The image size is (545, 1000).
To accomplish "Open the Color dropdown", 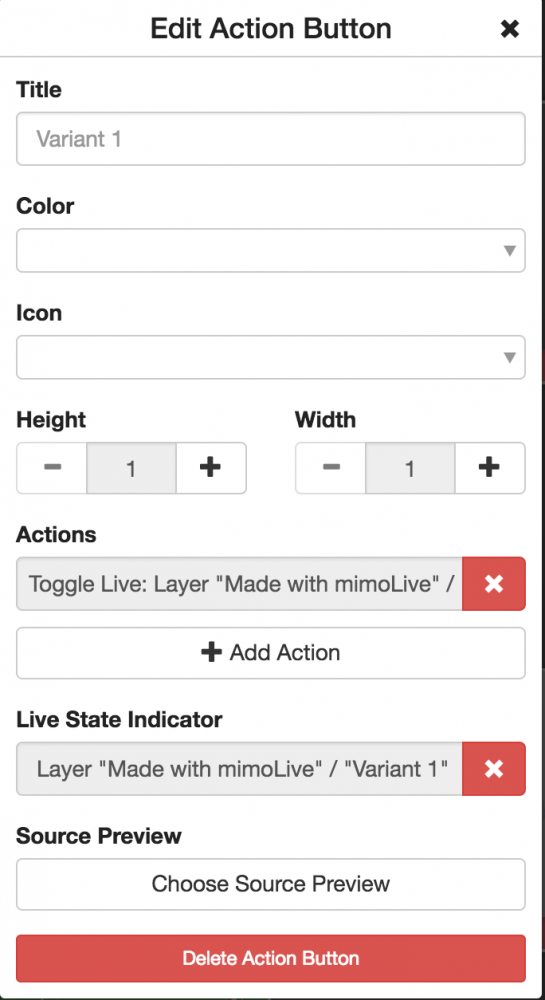I will (x=271, y=251).
